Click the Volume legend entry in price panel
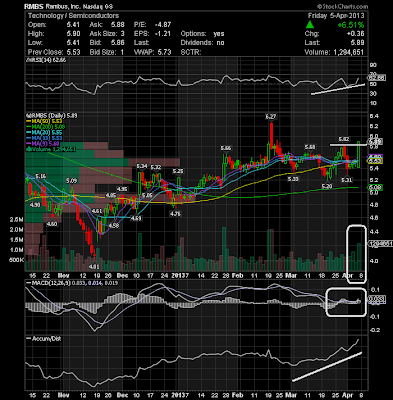The width and height of the screenshot is (393, 400). click(x=51, y=149)
